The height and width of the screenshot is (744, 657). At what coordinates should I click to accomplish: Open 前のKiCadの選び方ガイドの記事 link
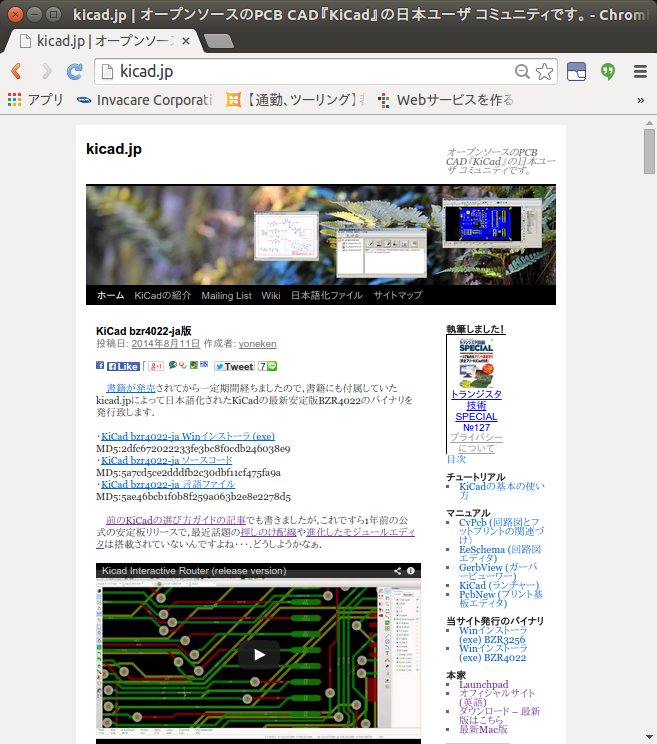(x=176, y=520)
